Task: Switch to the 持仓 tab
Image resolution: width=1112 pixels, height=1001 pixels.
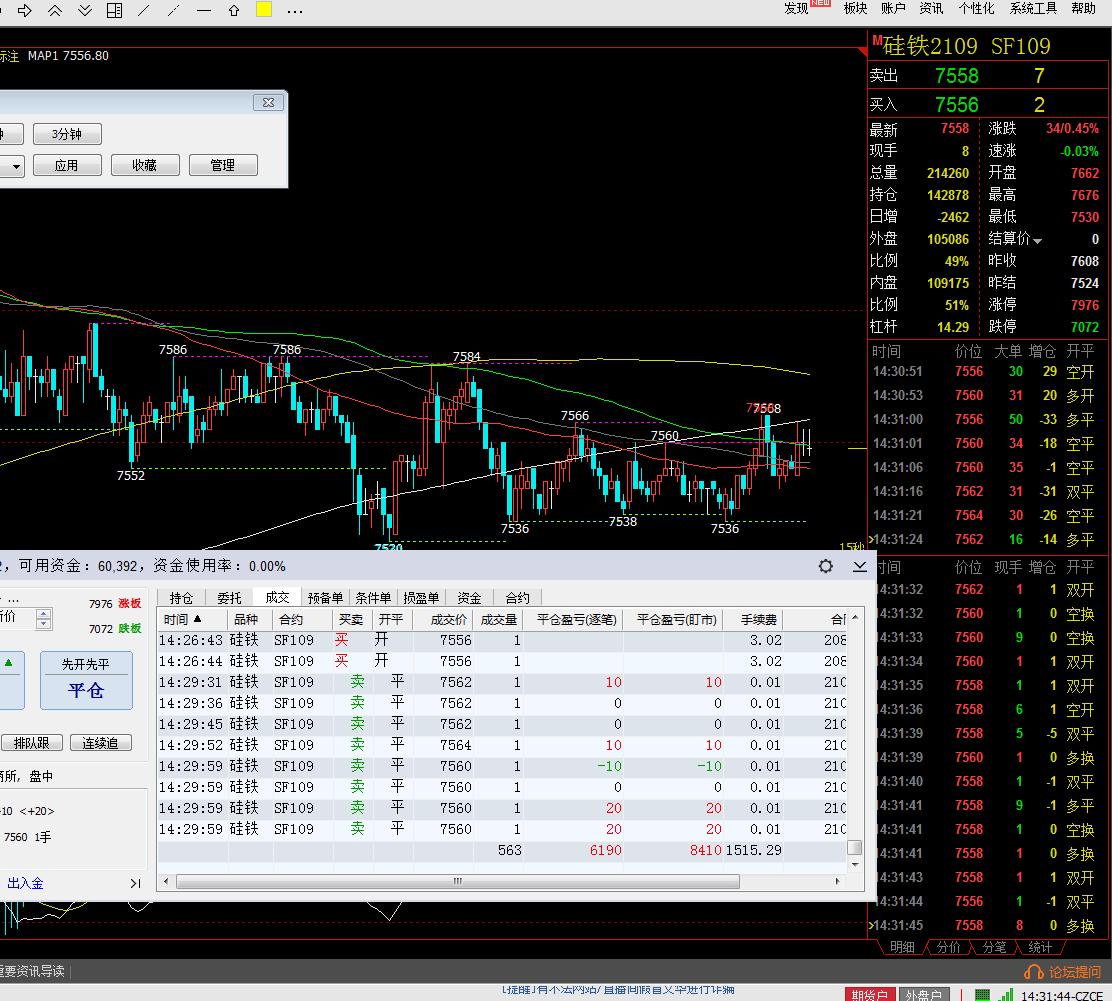Action: [181, 598]
